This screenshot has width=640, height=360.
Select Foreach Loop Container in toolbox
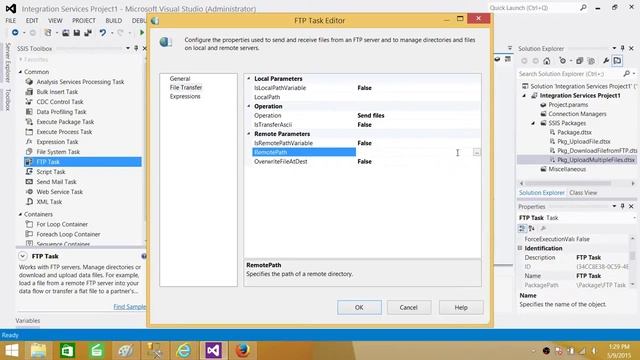[x=68, y=234]
